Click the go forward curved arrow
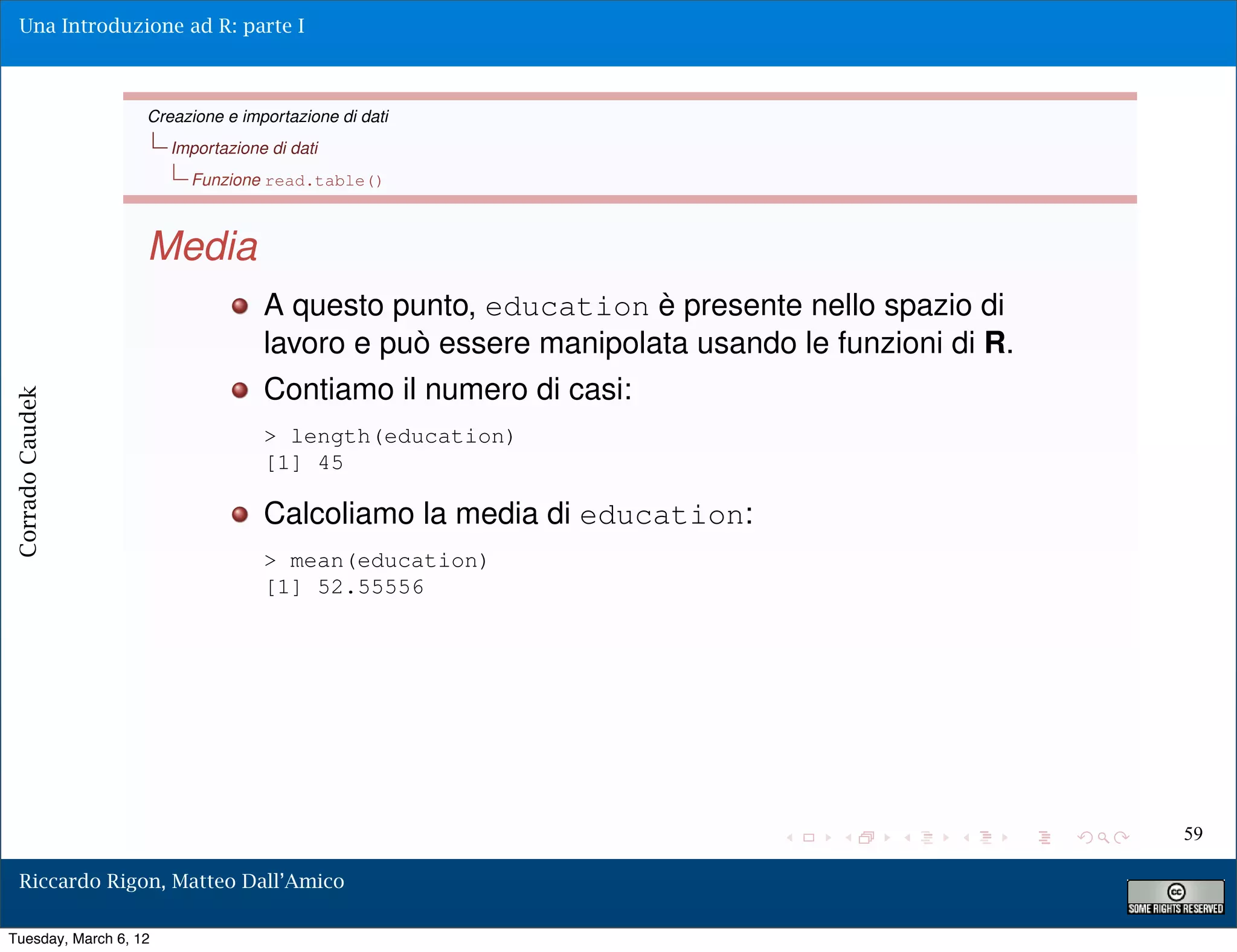This screenshot has height=952, width=1237. coord(1122,837)
